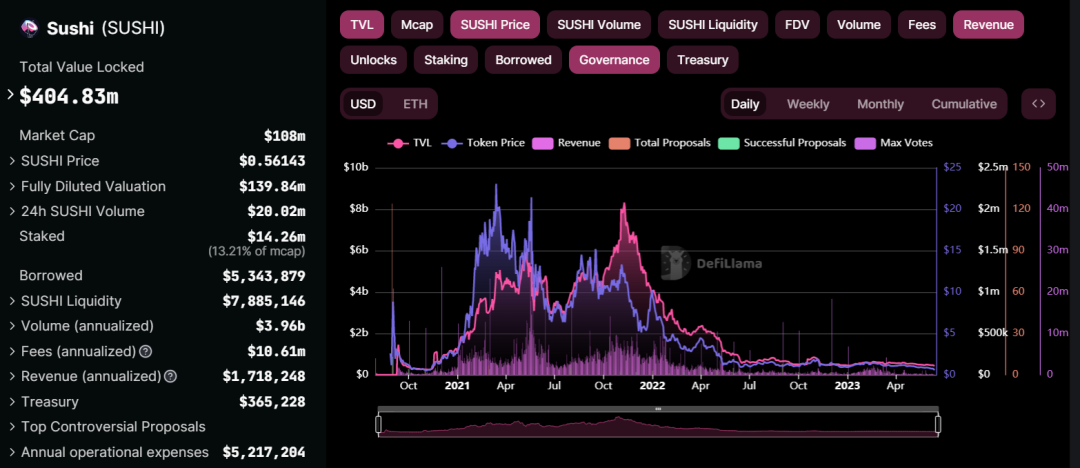
Task: Toggle Token Price series in legend
Action: pyautogui.click(x=485, y=143)
